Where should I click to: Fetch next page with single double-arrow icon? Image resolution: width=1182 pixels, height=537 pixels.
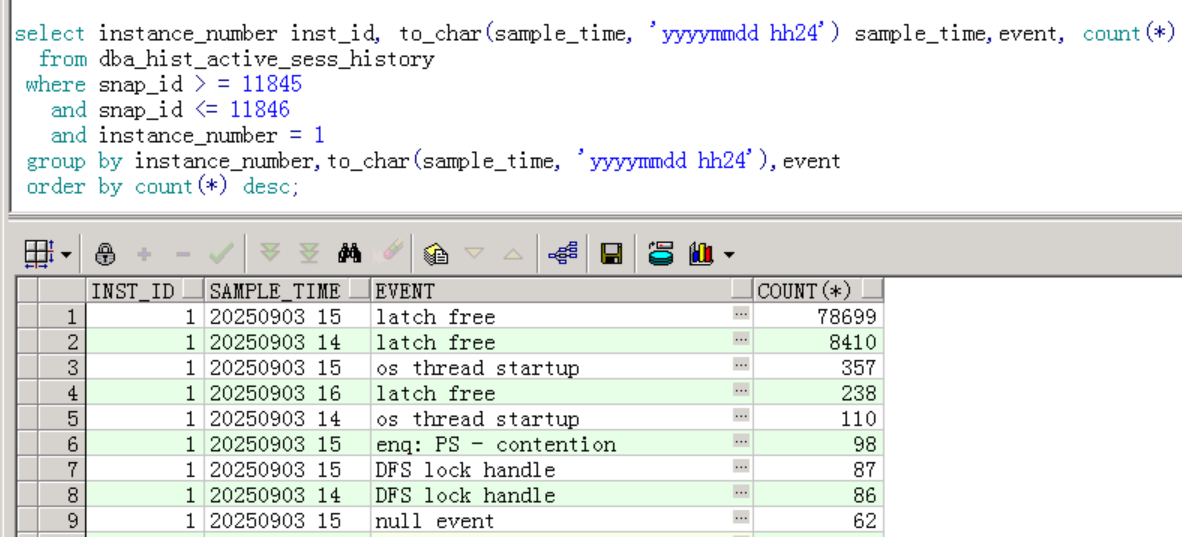(x=270, y=253)
